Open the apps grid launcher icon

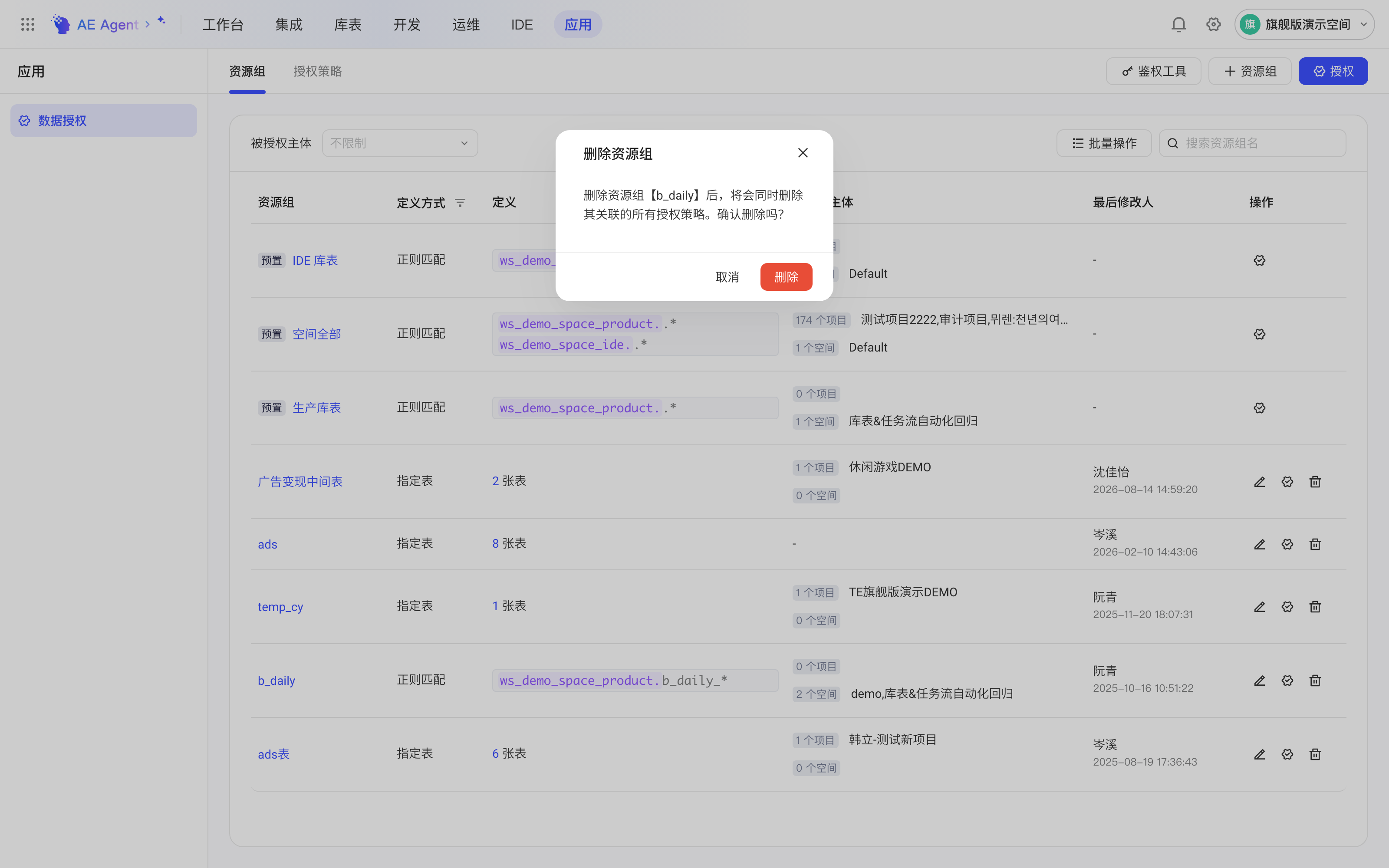coord(27,24)
